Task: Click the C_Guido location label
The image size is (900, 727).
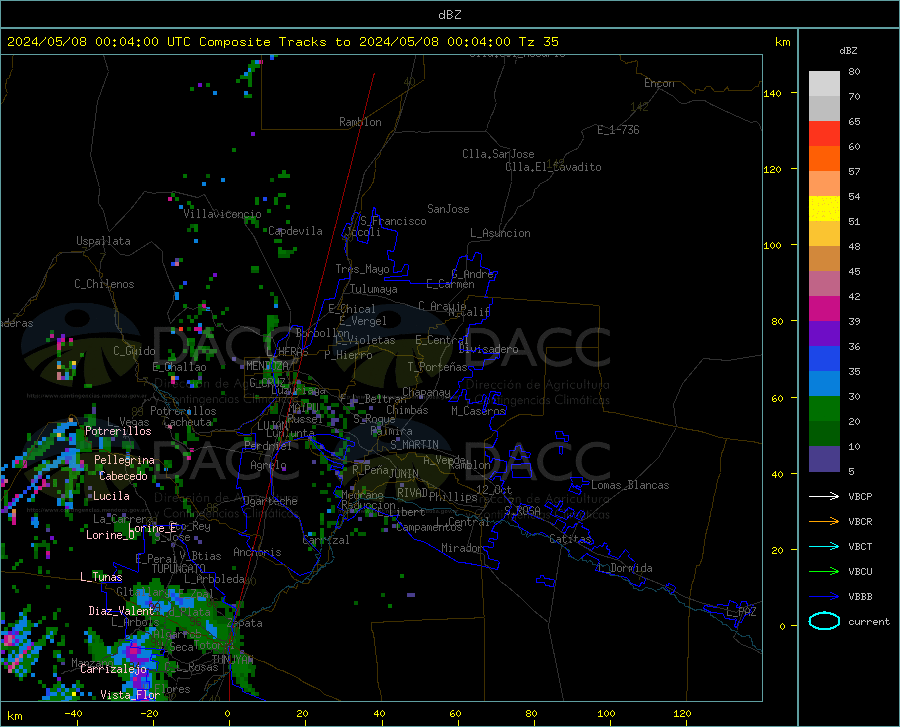Action: [134, 351]
